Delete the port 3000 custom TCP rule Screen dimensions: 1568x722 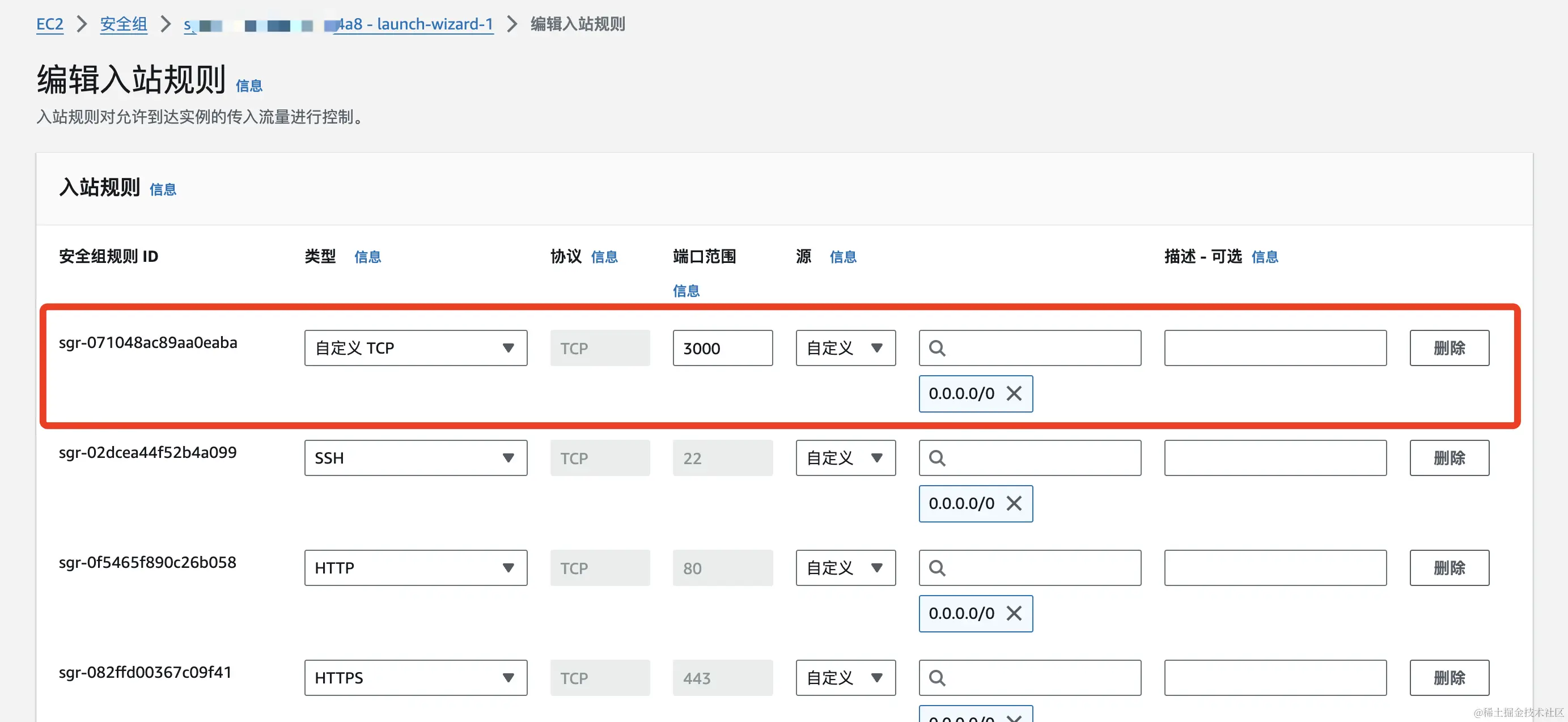coord(1449,348)
